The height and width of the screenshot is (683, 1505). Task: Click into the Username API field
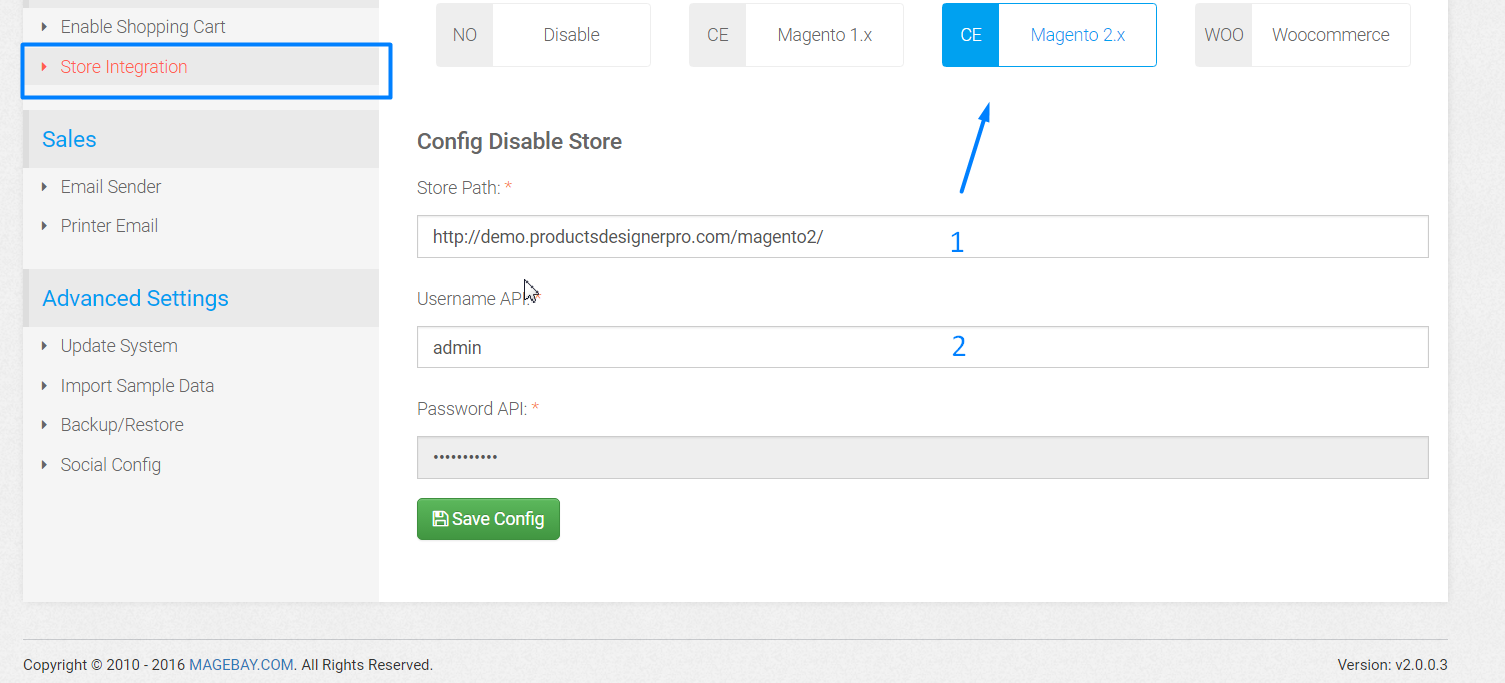tap(922, 347)
